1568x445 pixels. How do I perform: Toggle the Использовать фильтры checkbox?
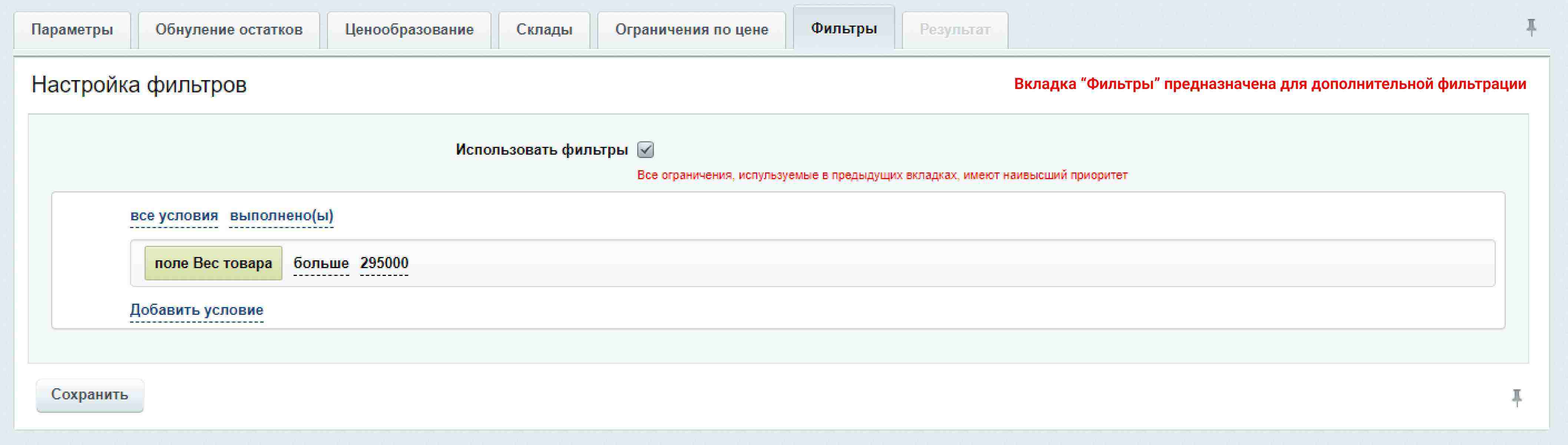[x=645, y=150]
